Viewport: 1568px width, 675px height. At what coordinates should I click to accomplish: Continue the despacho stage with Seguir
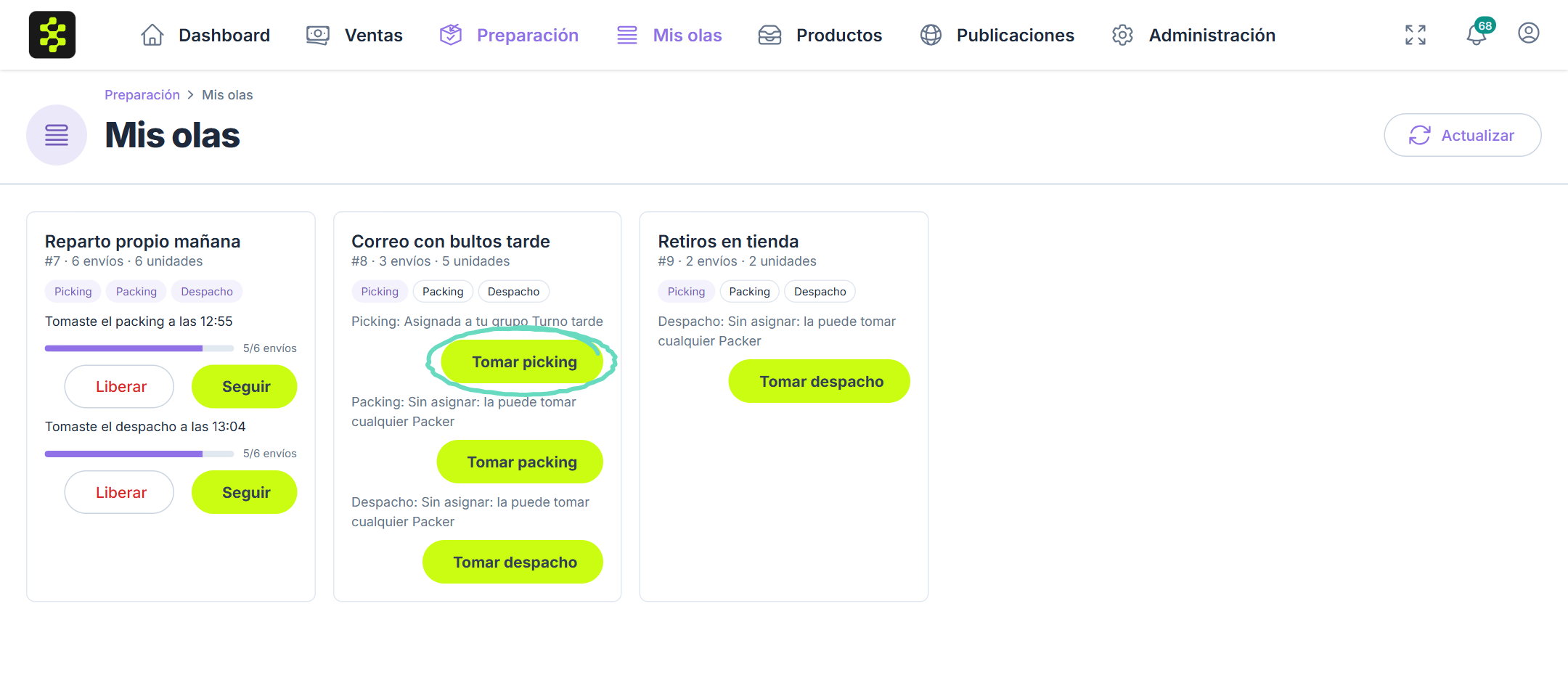245,492
